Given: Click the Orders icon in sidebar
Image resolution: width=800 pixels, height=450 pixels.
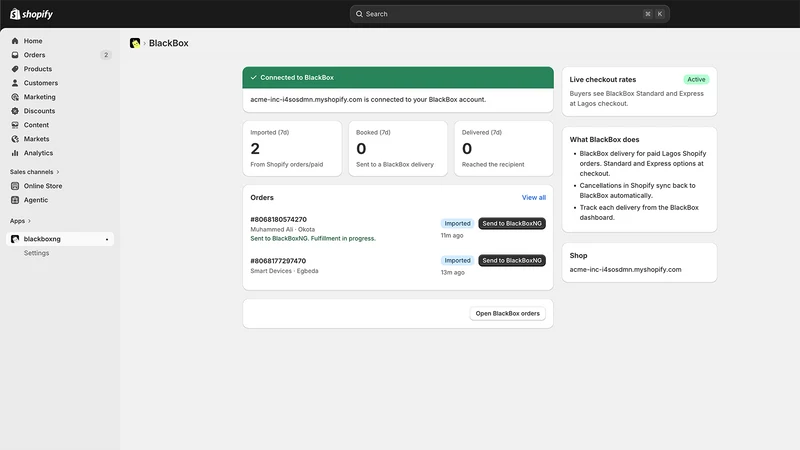Looking at the screenshot, I should 15,55.
